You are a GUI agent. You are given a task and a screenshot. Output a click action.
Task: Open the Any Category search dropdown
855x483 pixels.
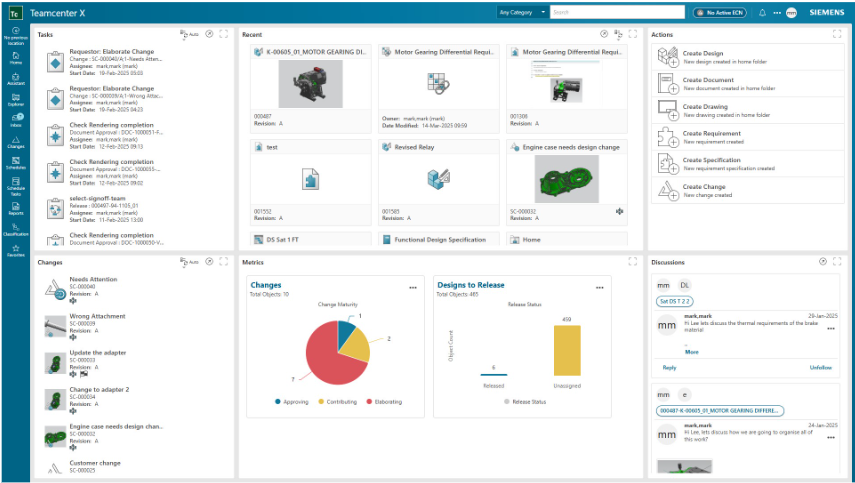click(x=523, y=13)
